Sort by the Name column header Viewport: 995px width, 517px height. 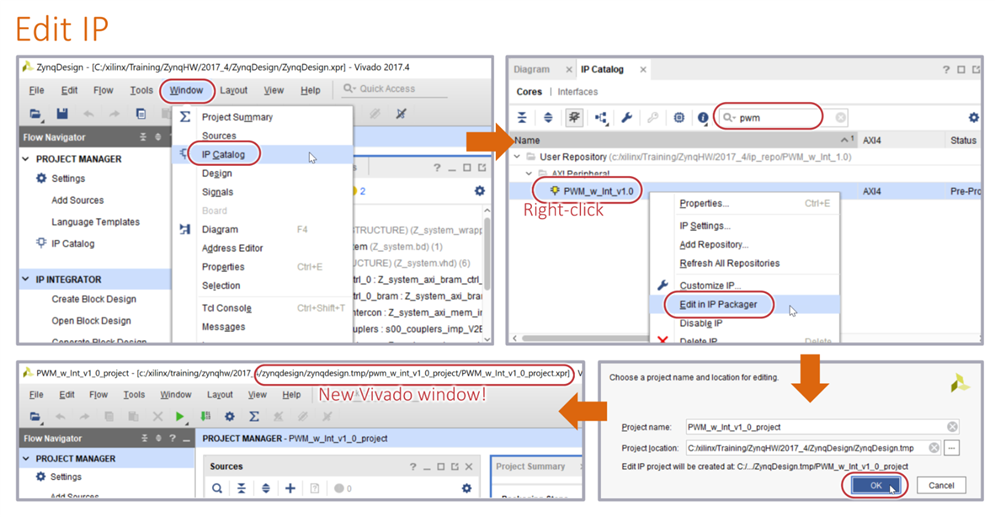tap(527, 140)
